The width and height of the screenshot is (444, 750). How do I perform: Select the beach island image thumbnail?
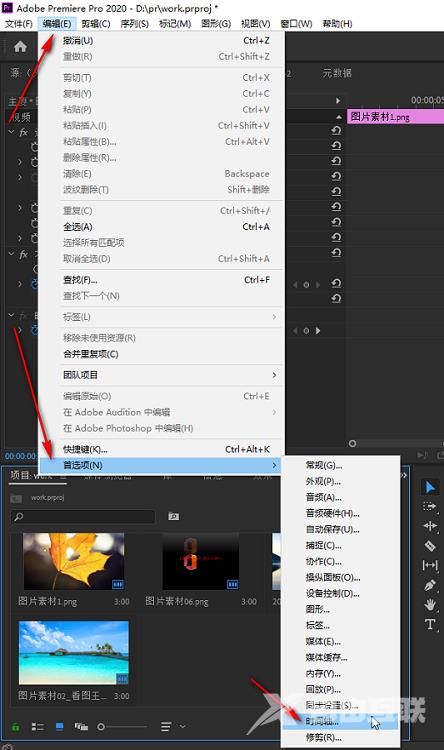(74, 652)
